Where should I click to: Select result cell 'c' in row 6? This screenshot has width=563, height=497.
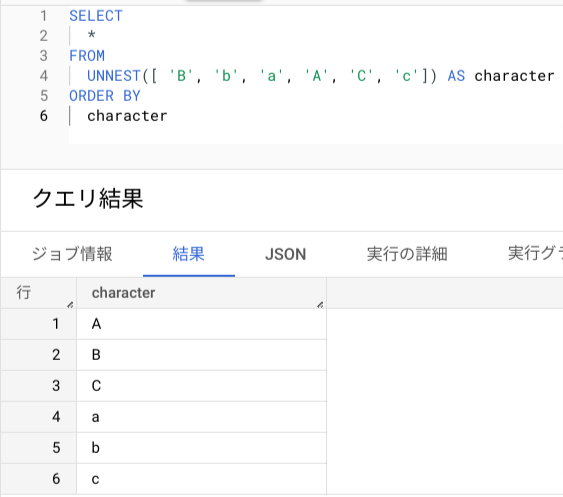(201, 479)
